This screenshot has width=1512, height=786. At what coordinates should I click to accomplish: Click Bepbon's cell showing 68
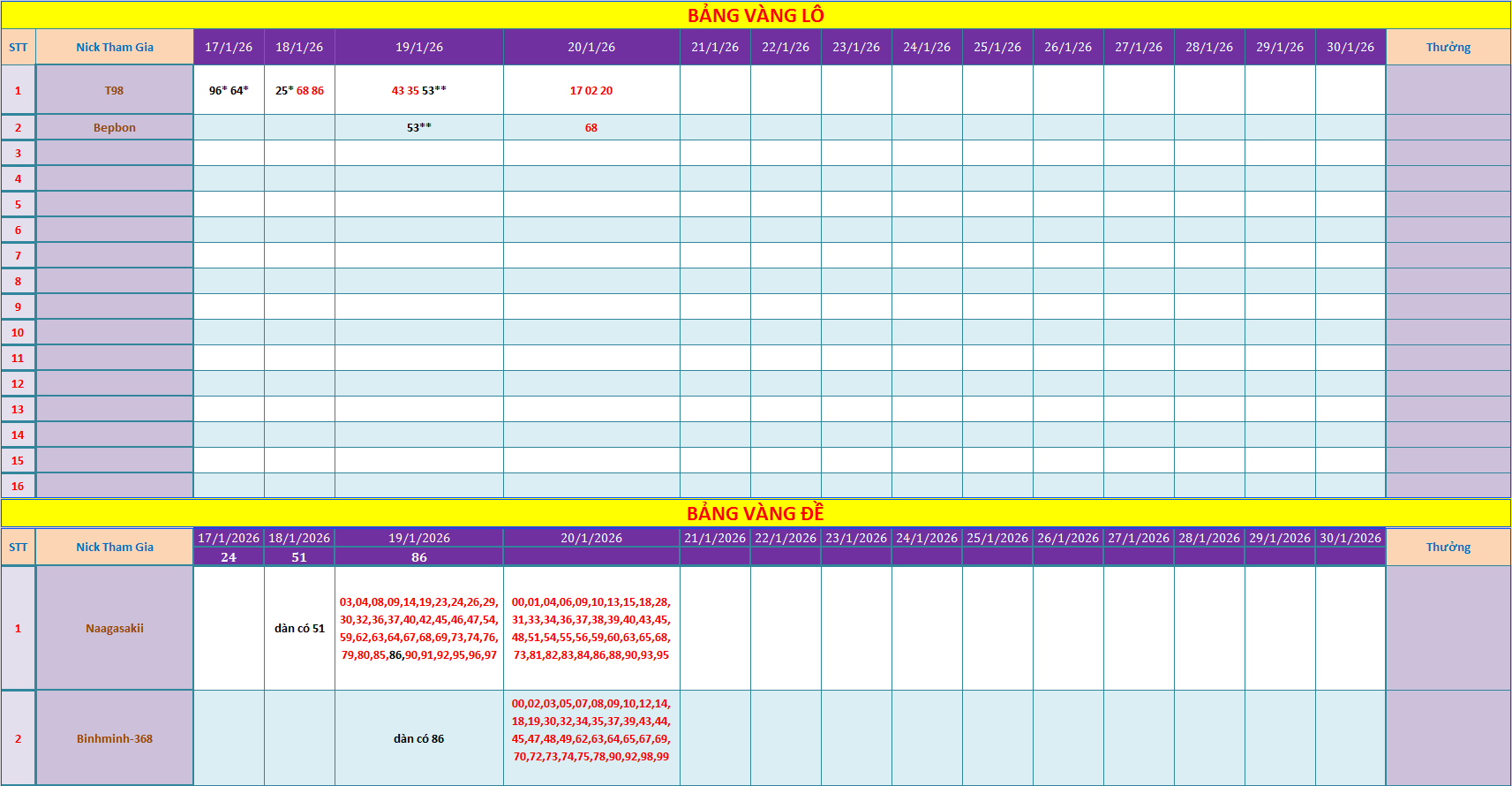(591, 127)
